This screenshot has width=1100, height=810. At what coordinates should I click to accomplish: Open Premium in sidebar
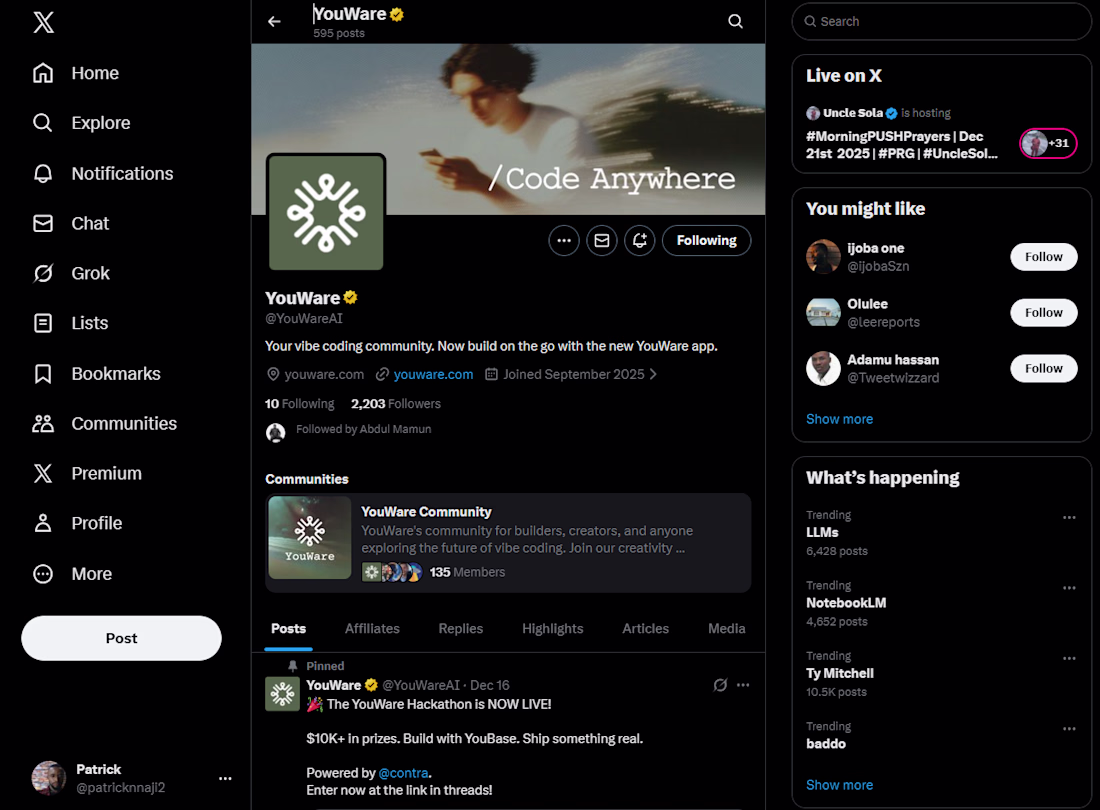(x=87, y=473)
